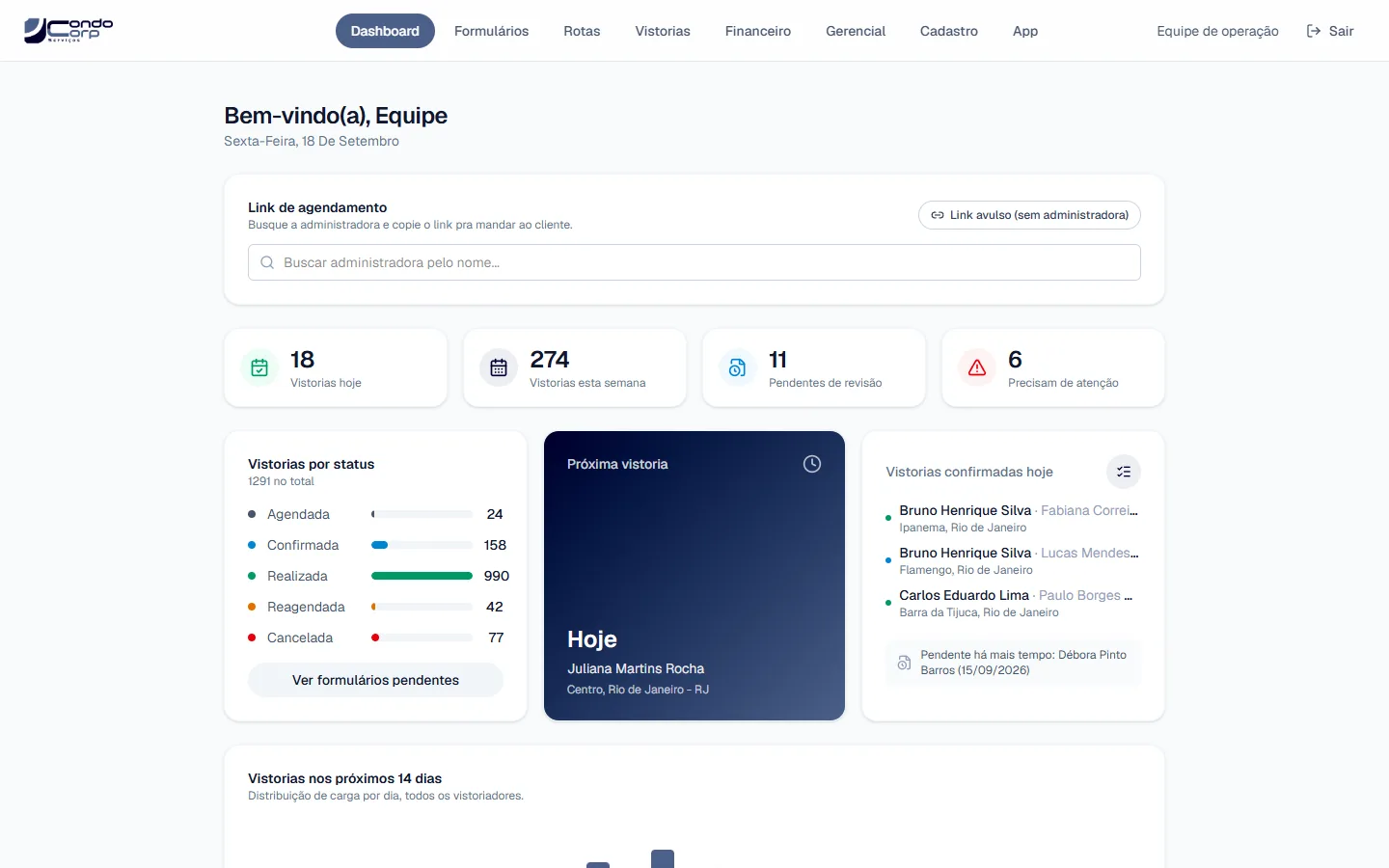
Task: Click Equipe de operação user label
Action: pos(1217,31)
